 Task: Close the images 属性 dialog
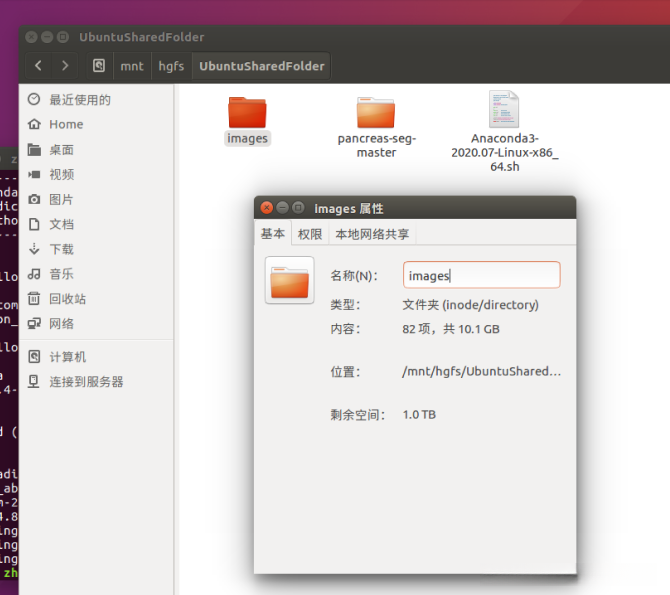(x=267, y=208)
